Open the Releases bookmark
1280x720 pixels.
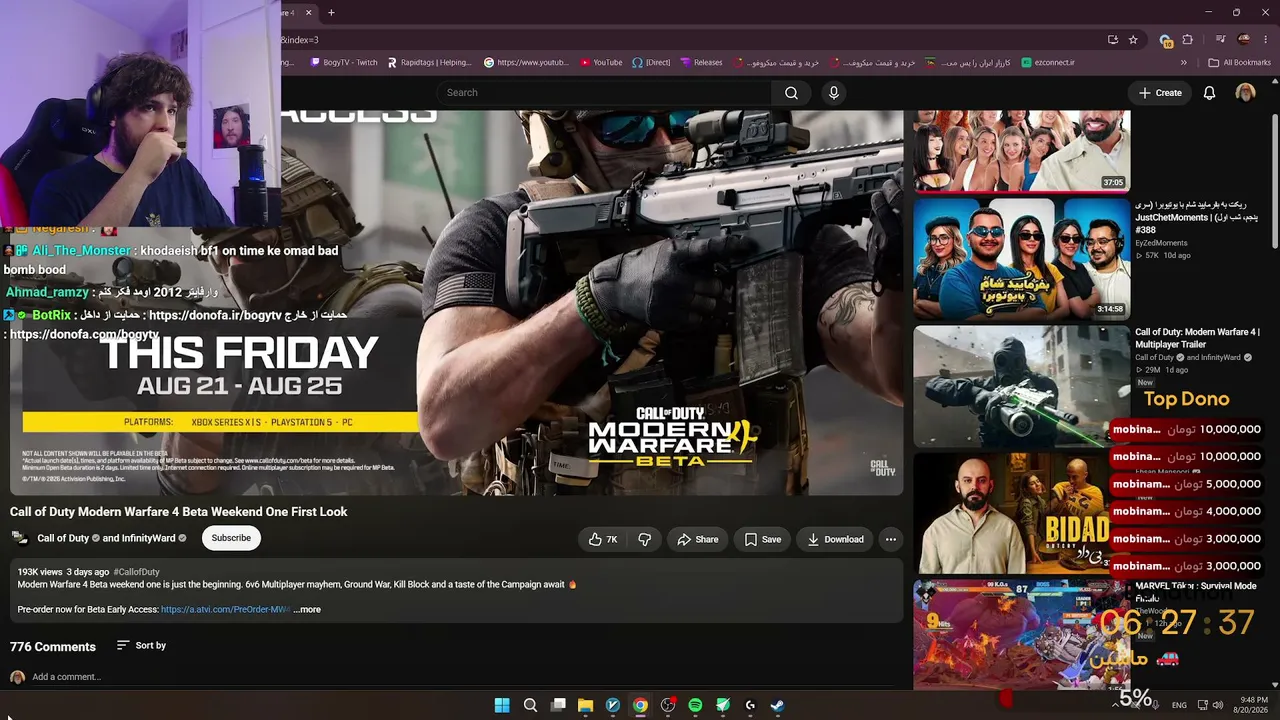point(701,63)
